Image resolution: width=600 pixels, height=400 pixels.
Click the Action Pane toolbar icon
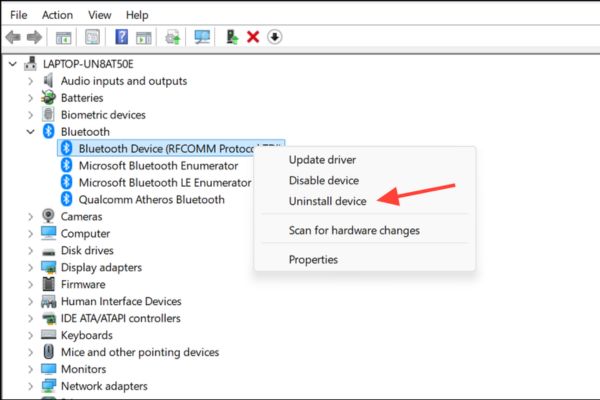tap(144, 37)
